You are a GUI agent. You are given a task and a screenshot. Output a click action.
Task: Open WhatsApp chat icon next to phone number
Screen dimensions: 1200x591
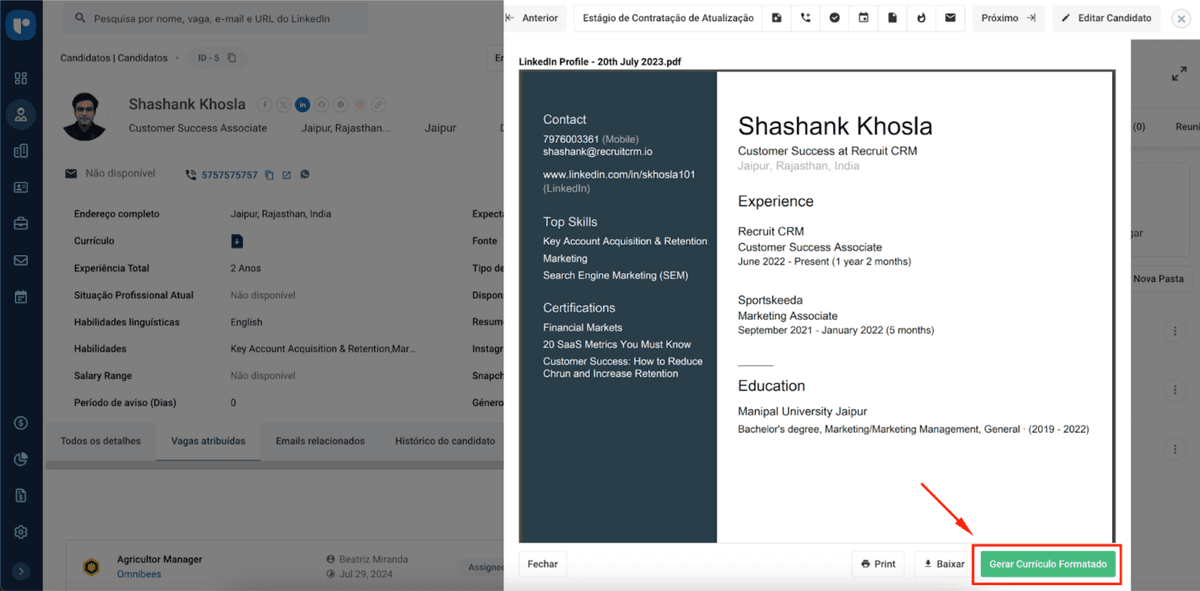tap(305, 175)
